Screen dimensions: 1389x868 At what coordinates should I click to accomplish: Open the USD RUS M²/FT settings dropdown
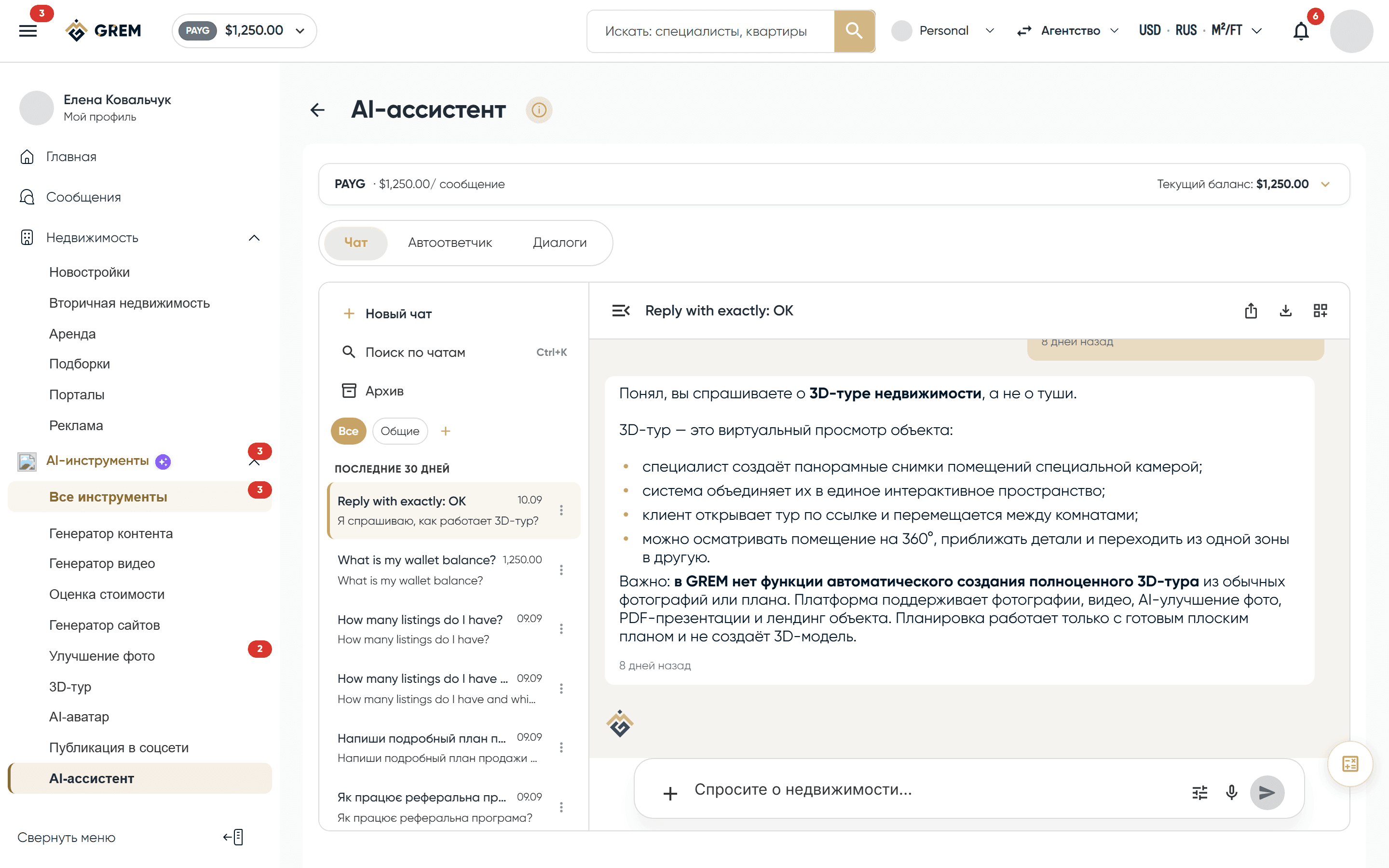(1201, 31)
